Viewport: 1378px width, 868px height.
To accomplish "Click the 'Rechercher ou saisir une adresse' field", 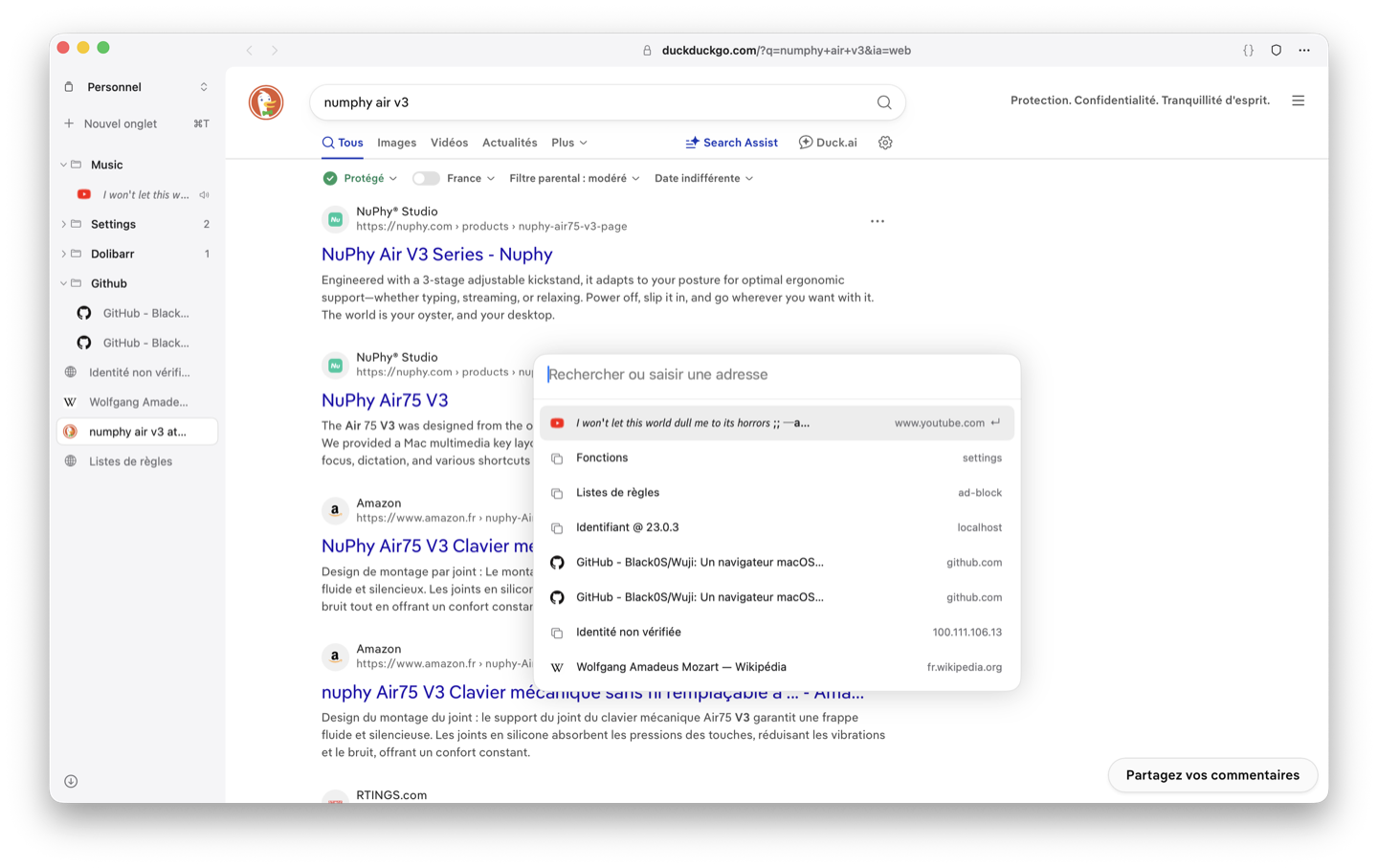I will [x=777, y=374].
